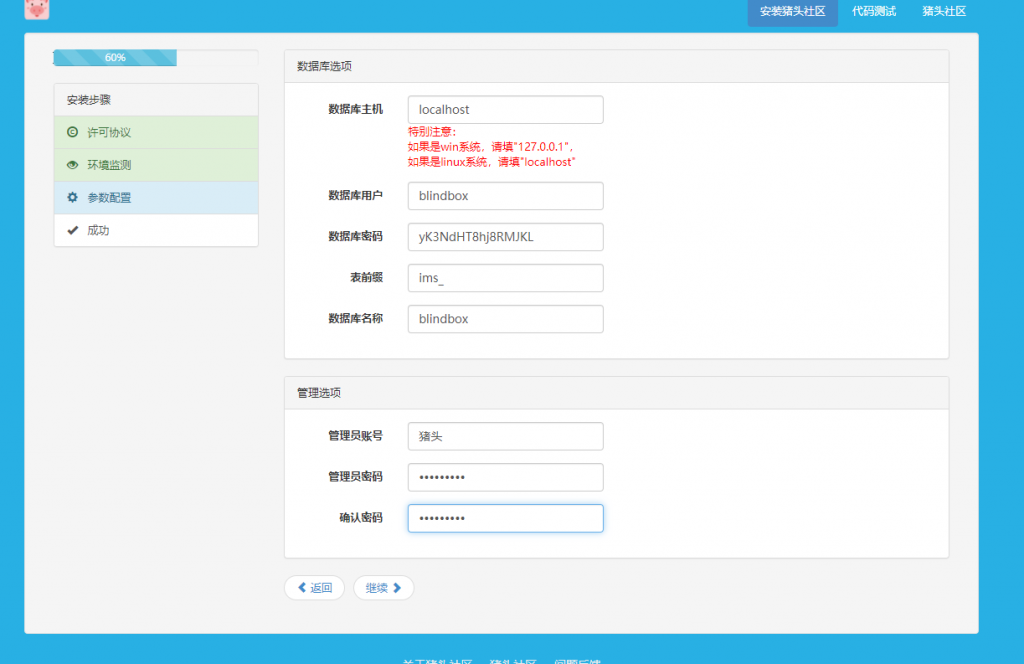Select the 成功 step
Screen dimensions: 1024x664
tap(156, 230)
